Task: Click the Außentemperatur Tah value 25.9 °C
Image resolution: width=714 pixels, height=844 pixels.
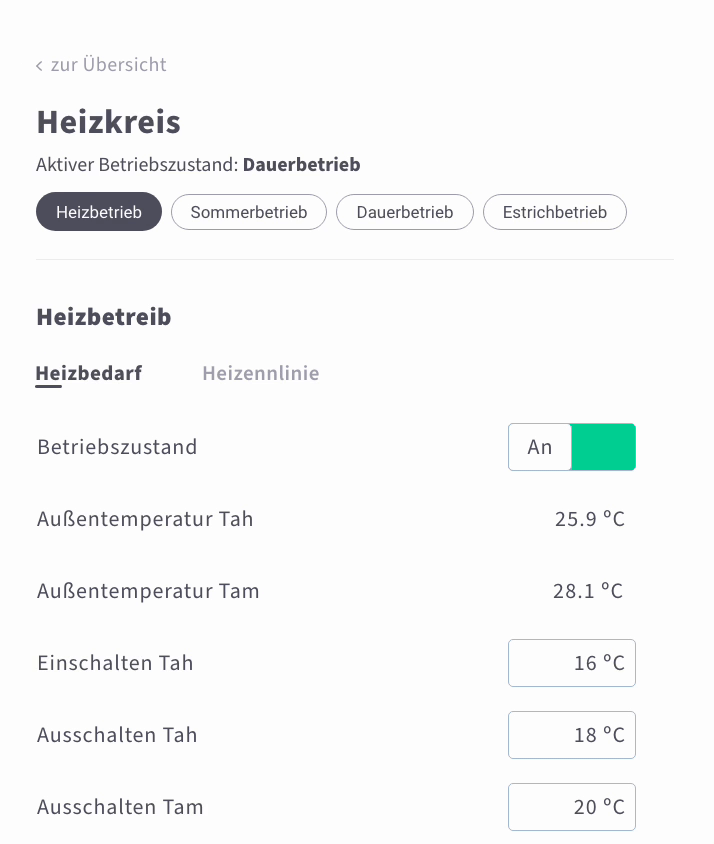Action: [x=590, y=519]
